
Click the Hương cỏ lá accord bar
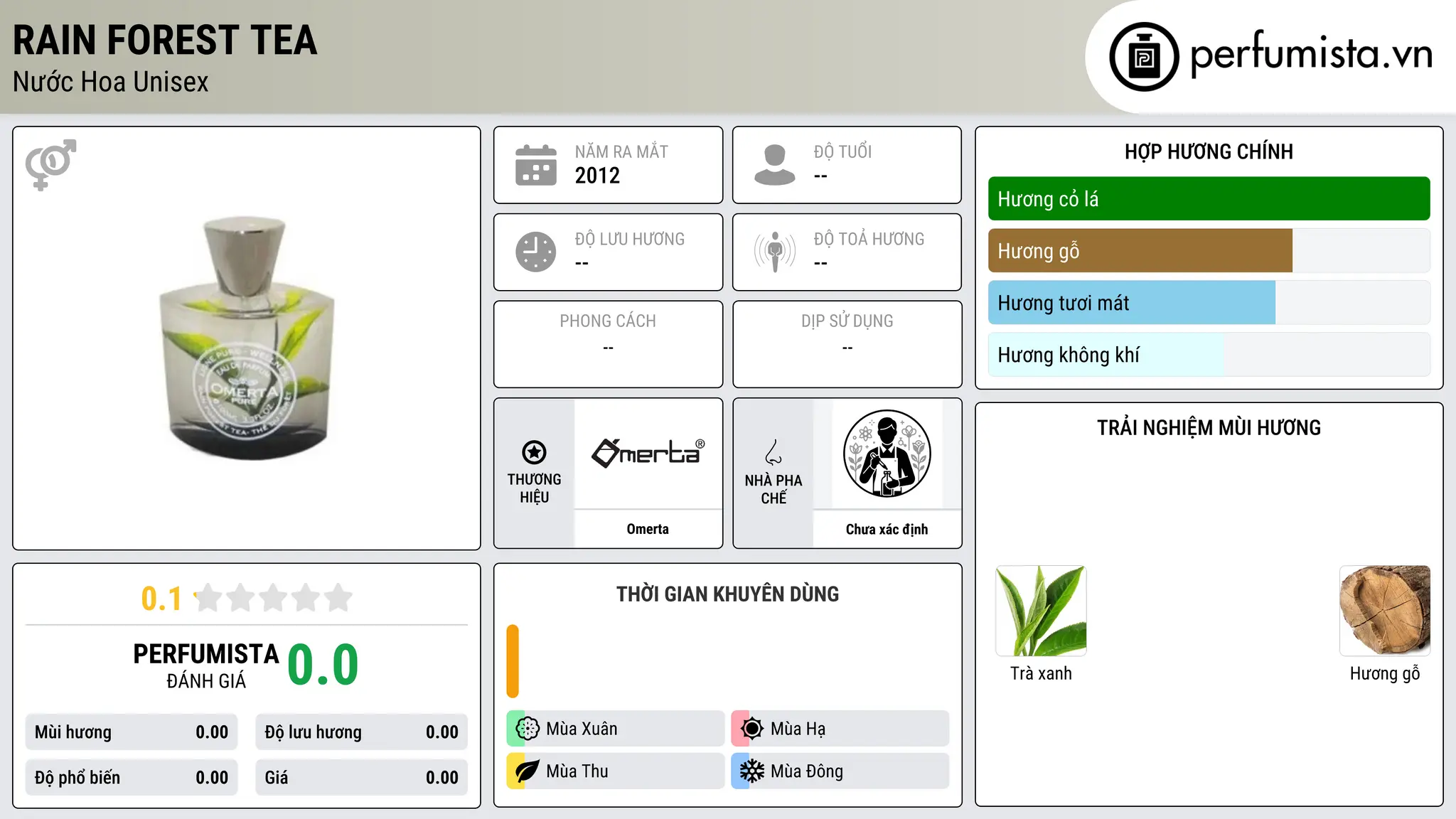[x=1209, y=199]
